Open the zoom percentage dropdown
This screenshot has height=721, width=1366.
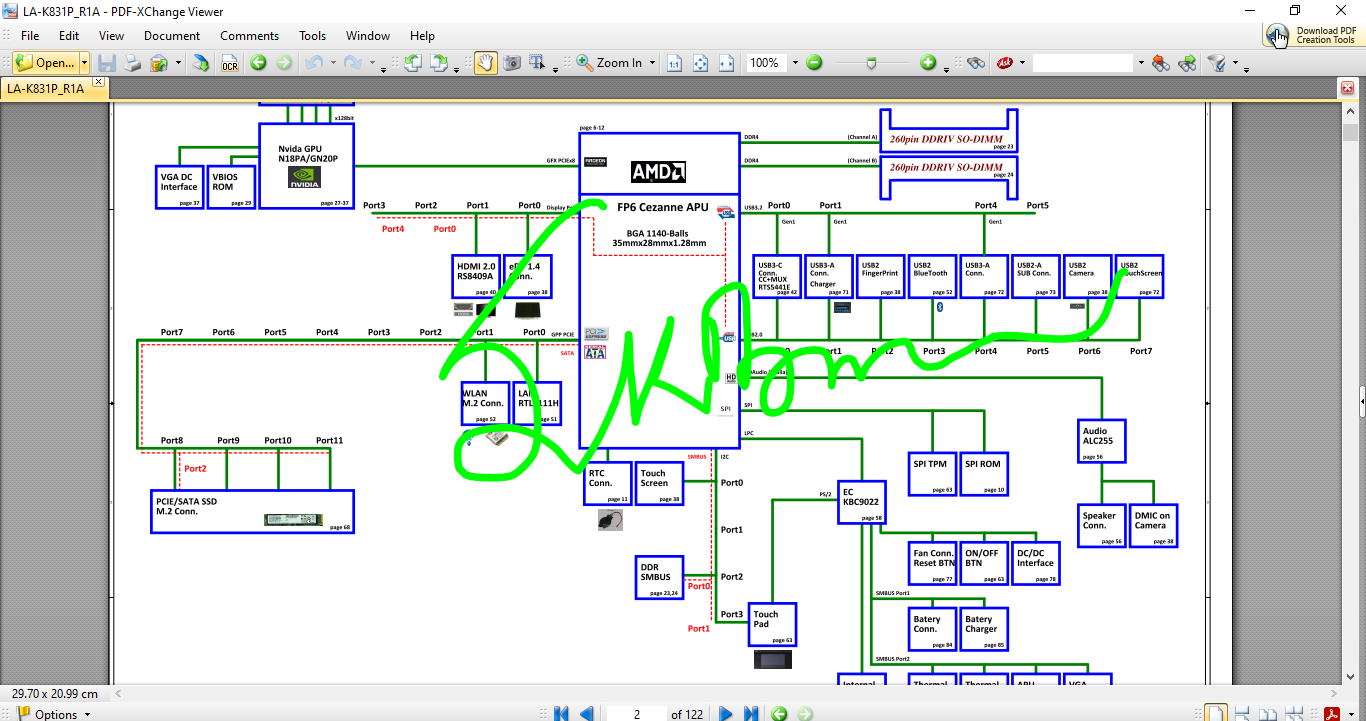[795, 63]
